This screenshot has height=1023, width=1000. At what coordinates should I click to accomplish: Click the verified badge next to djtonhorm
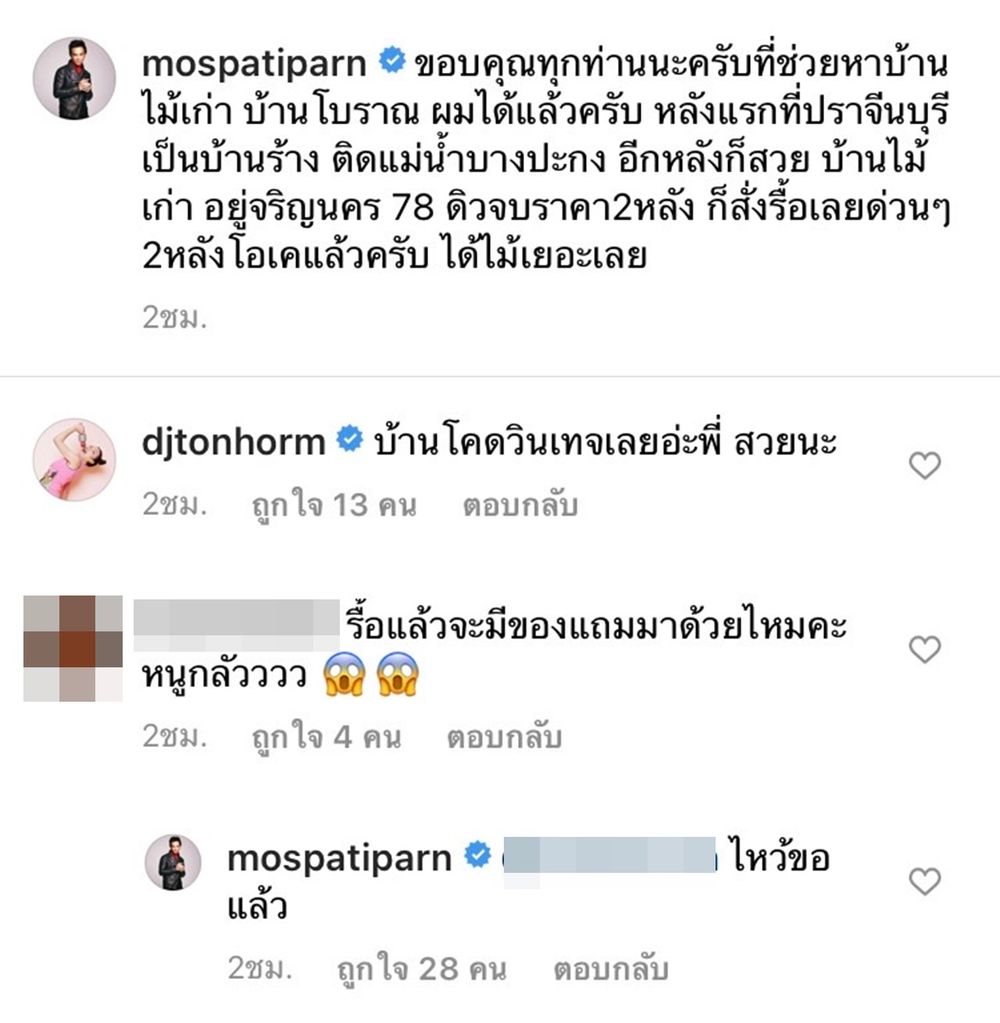(350, 439)
